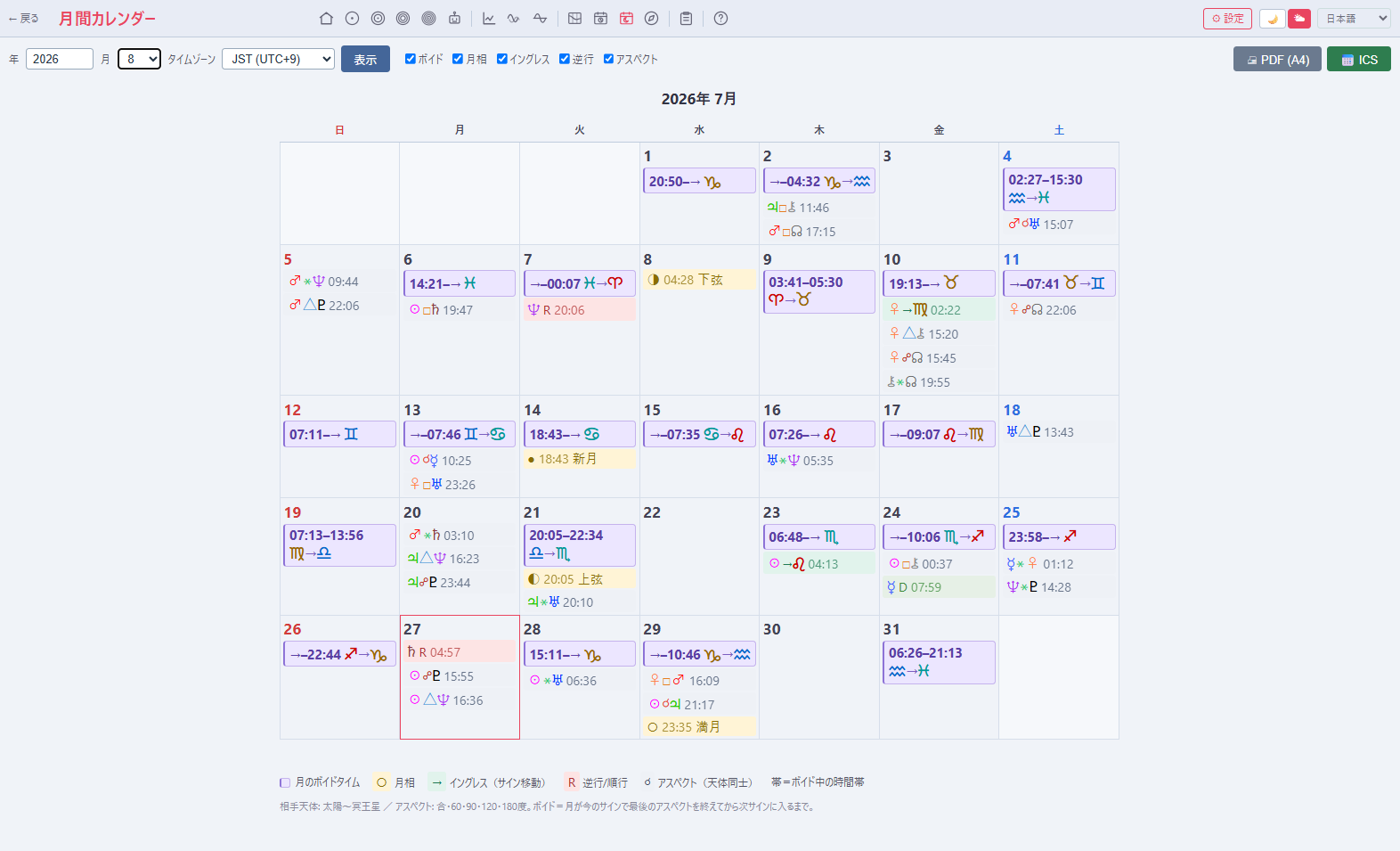The image size is (1400, 851).
Task: Open the single-wheel chart icon
Action: point(352,19)
